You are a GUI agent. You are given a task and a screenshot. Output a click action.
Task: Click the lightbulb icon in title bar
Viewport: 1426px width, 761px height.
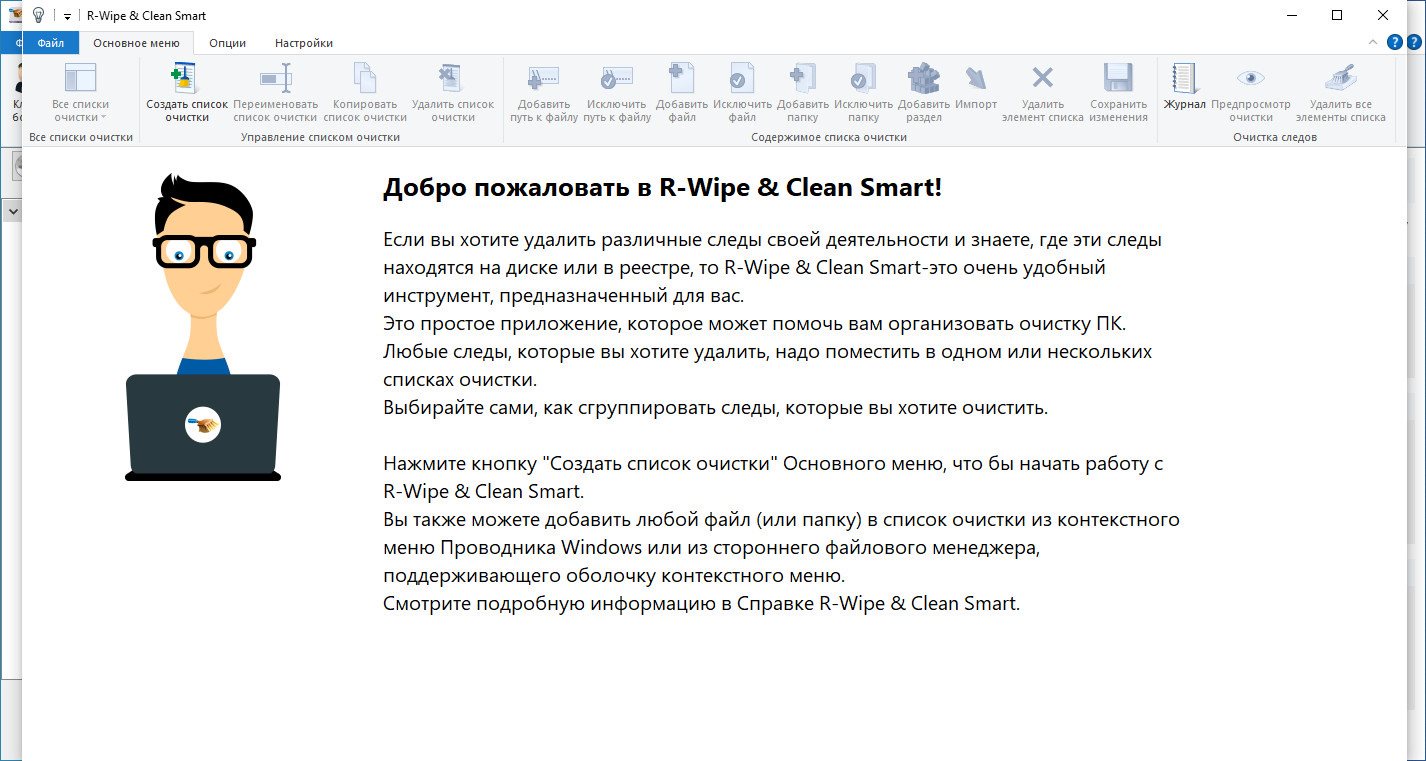(x=38, y=15)
